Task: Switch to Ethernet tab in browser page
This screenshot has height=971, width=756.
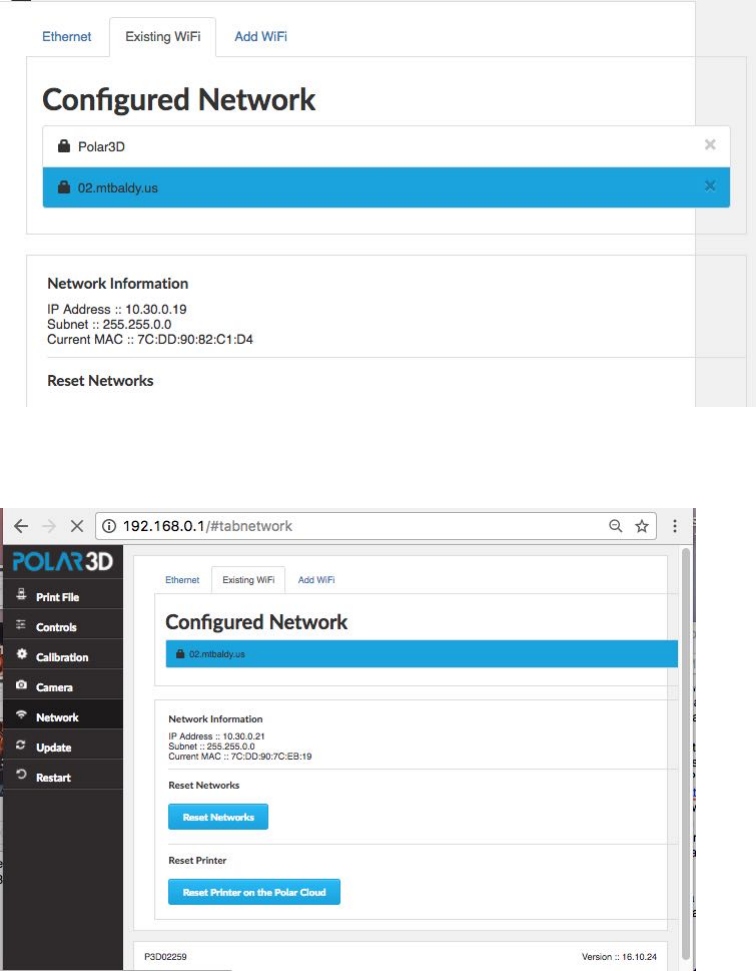Action: pyautogui.click(x=182, y=580)
